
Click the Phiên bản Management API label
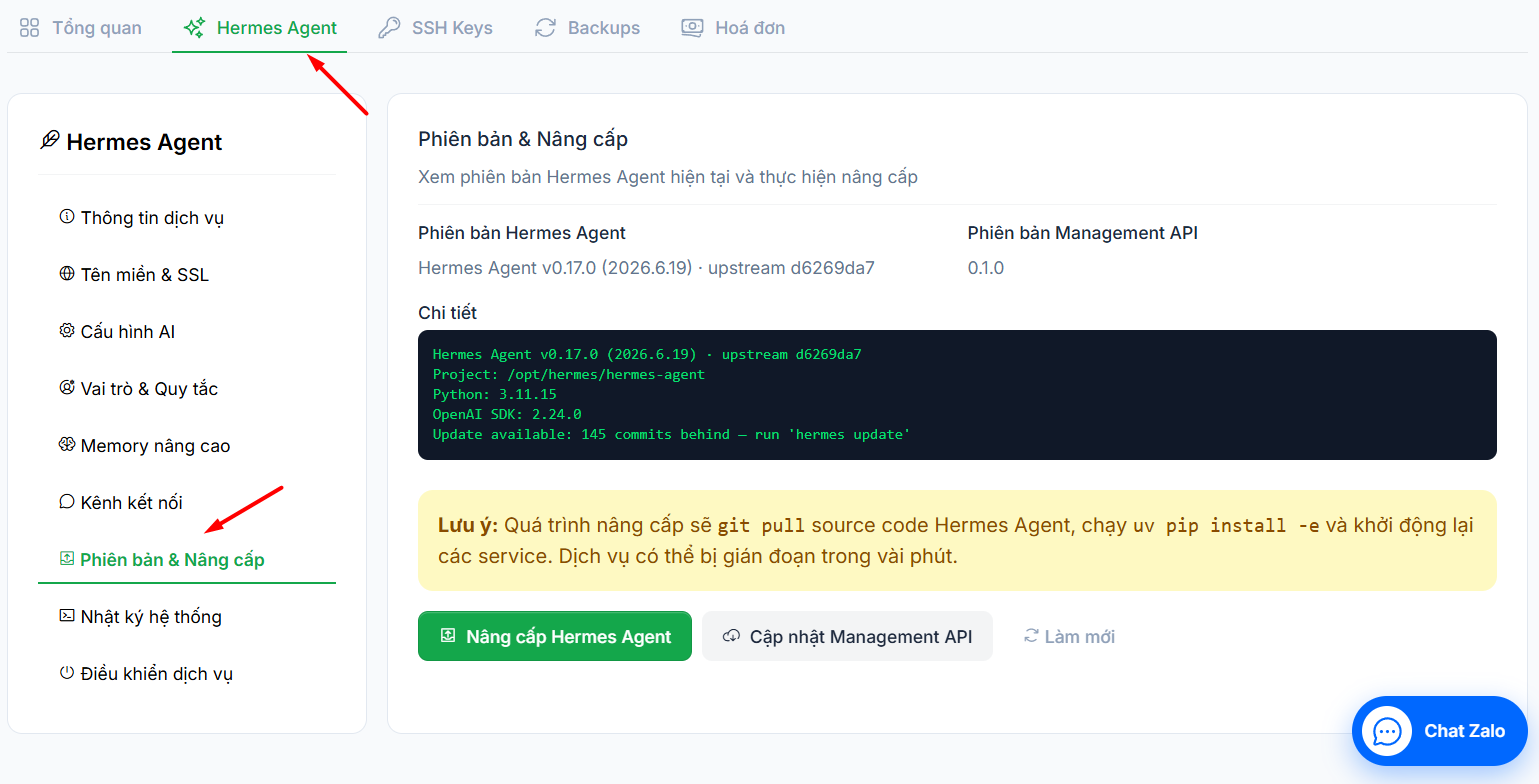click(x=1083, y=233)
